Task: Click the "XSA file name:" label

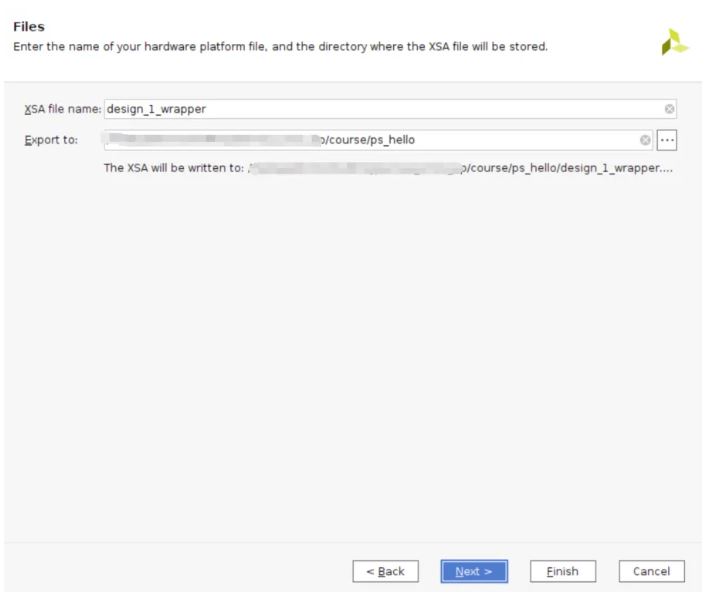Action: tap(63, 109)
